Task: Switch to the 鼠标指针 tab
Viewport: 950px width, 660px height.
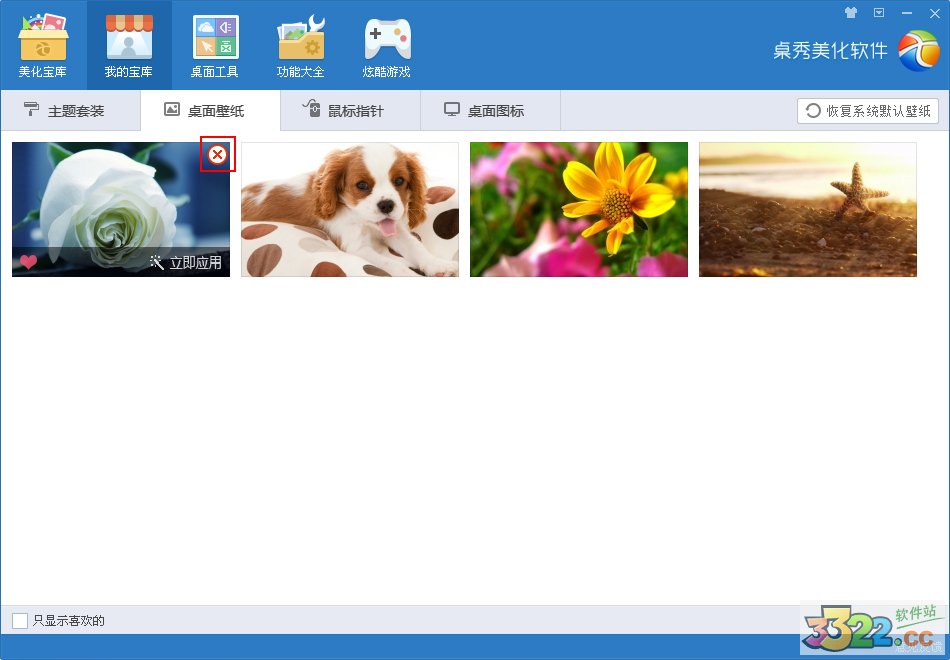Action: (x=350, y=111)
